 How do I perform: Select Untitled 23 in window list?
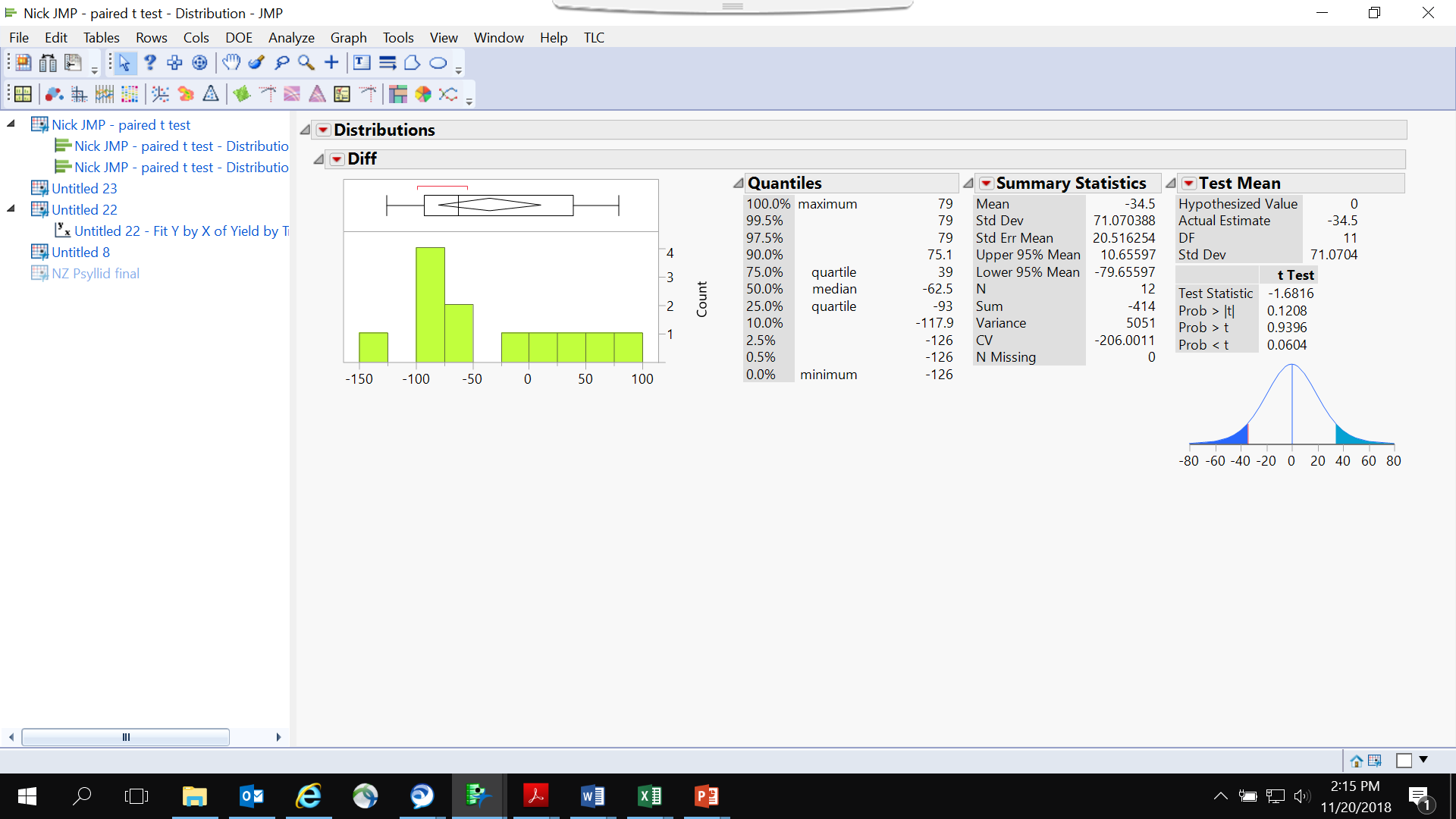[x=84, y=188]
